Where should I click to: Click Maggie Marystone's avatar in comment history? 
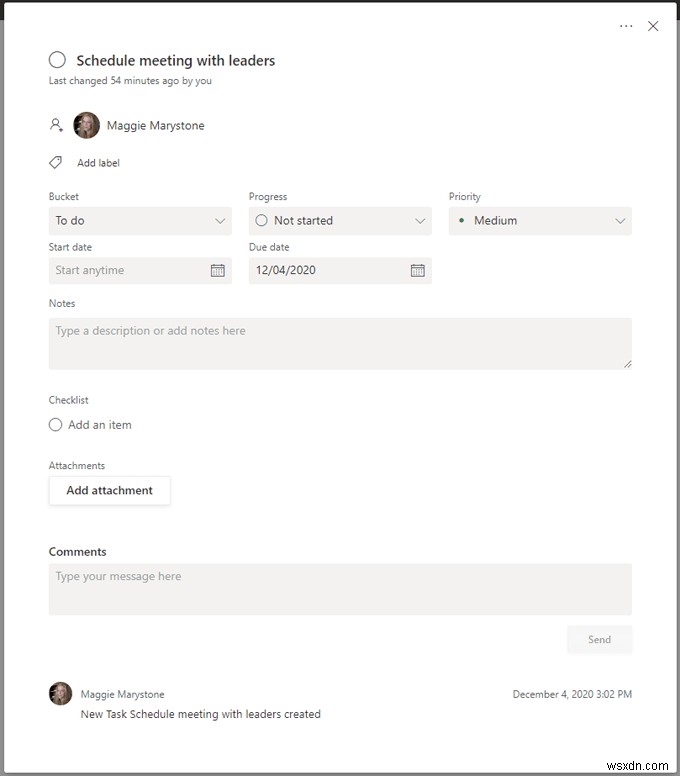tap(60, 693)
